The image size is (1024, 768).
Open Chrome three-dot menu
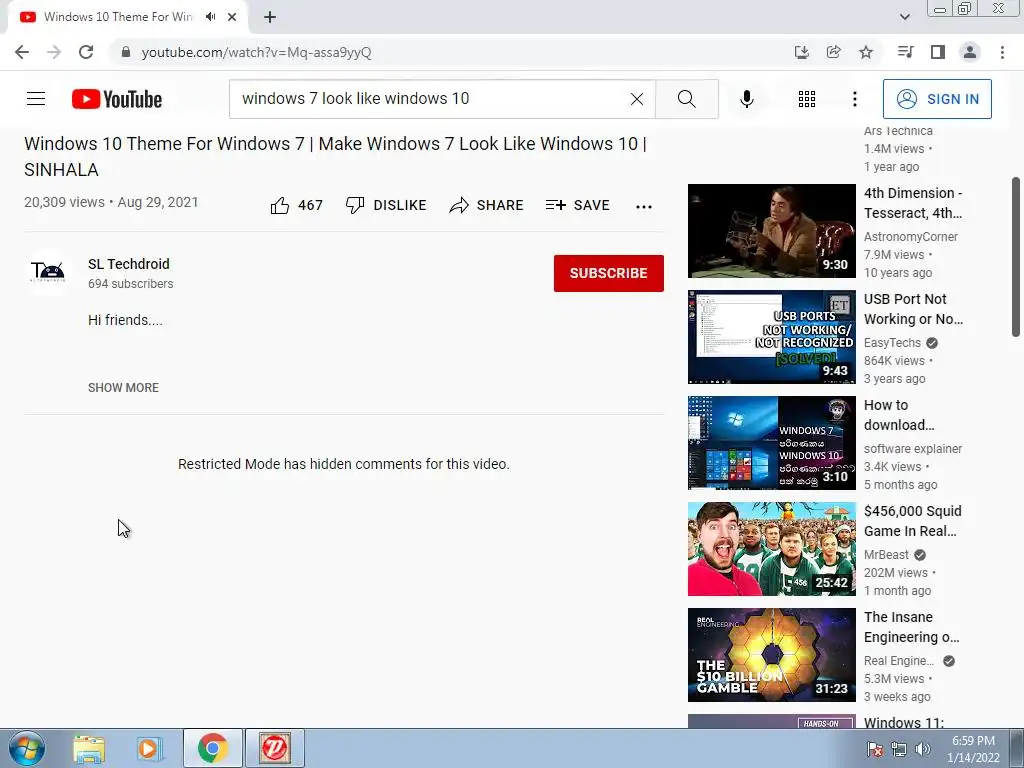pyautogui.click(x=1002, y=52)
